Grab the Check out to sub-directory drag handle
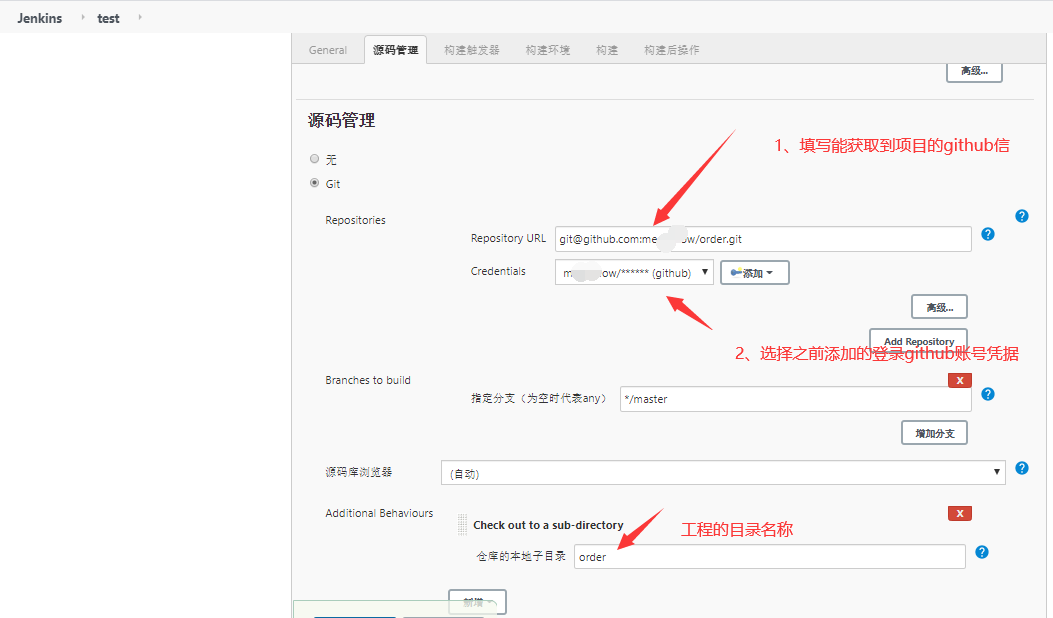This screenshot has width=1053, height=618. pyautogui.click(x=462, y=525)
